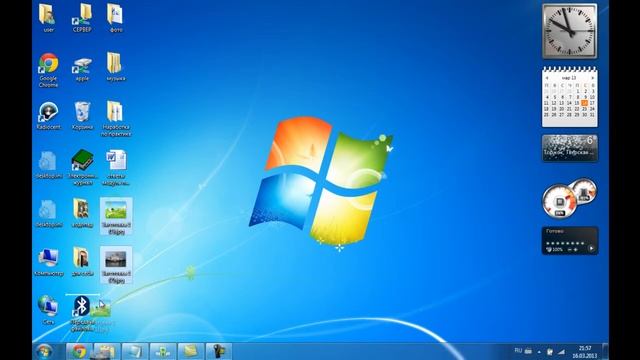Open the Action Center flag icon

tap(550, 351)
